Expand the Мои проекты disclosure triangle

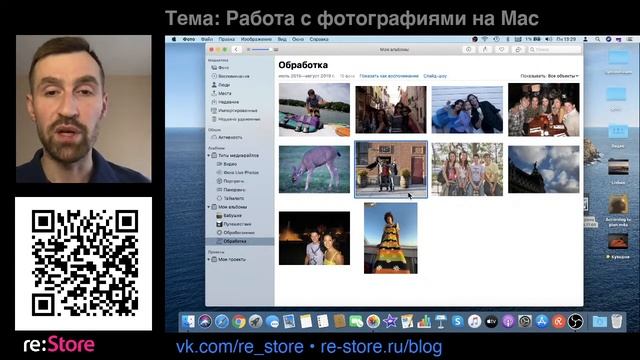pos(209,259)
